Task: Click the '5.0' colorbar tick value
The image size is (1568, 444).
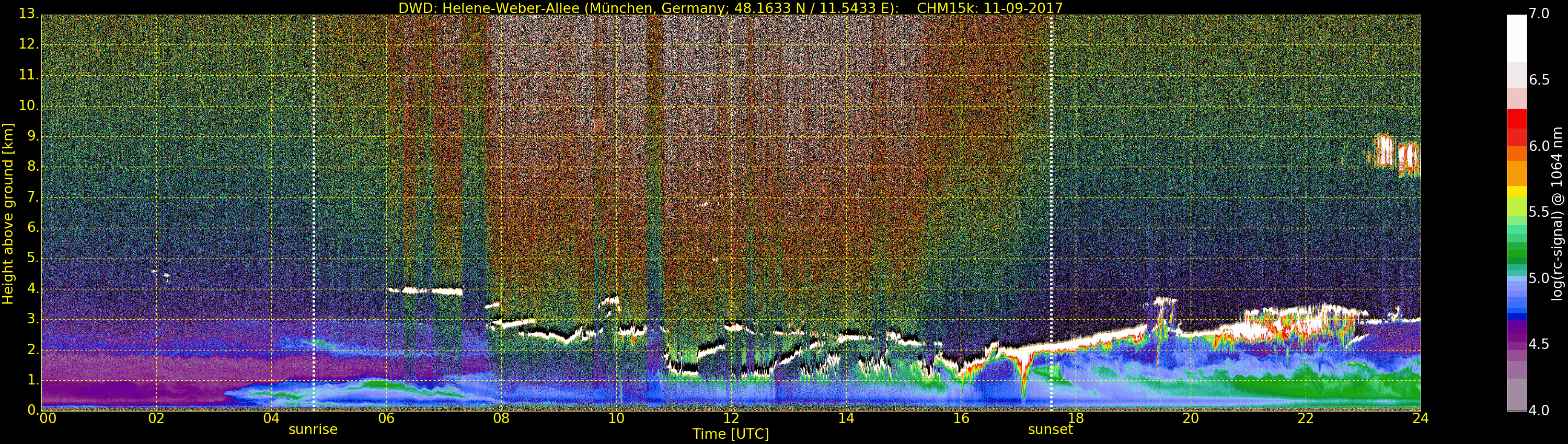Action: point(1539,278)
